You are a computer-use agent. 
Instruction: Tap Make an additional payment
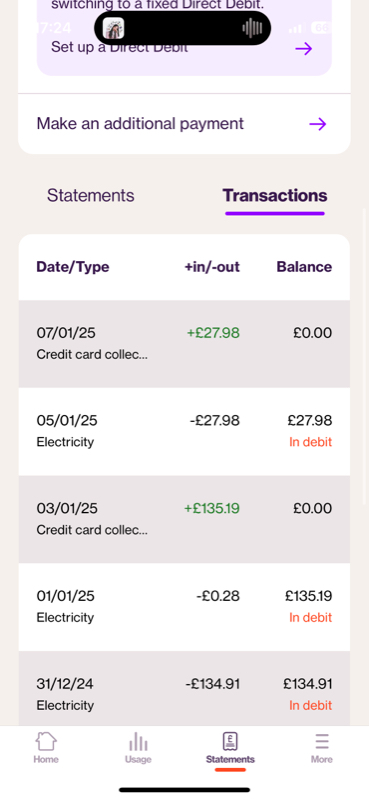coord(140,123)
